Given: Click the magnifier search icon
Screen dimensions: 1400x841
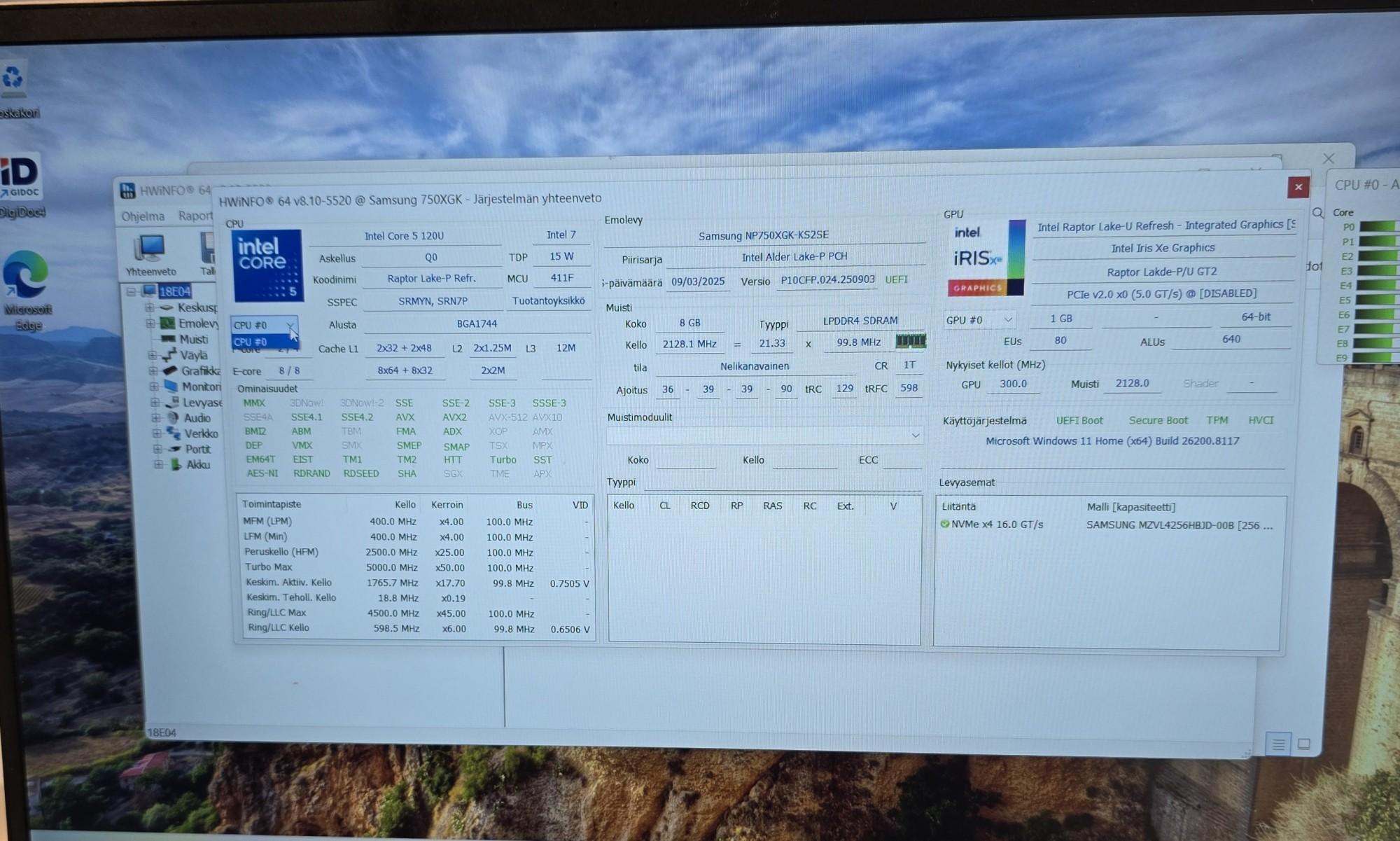Looking at the screenshot, I should click(x=1317, y=213).
